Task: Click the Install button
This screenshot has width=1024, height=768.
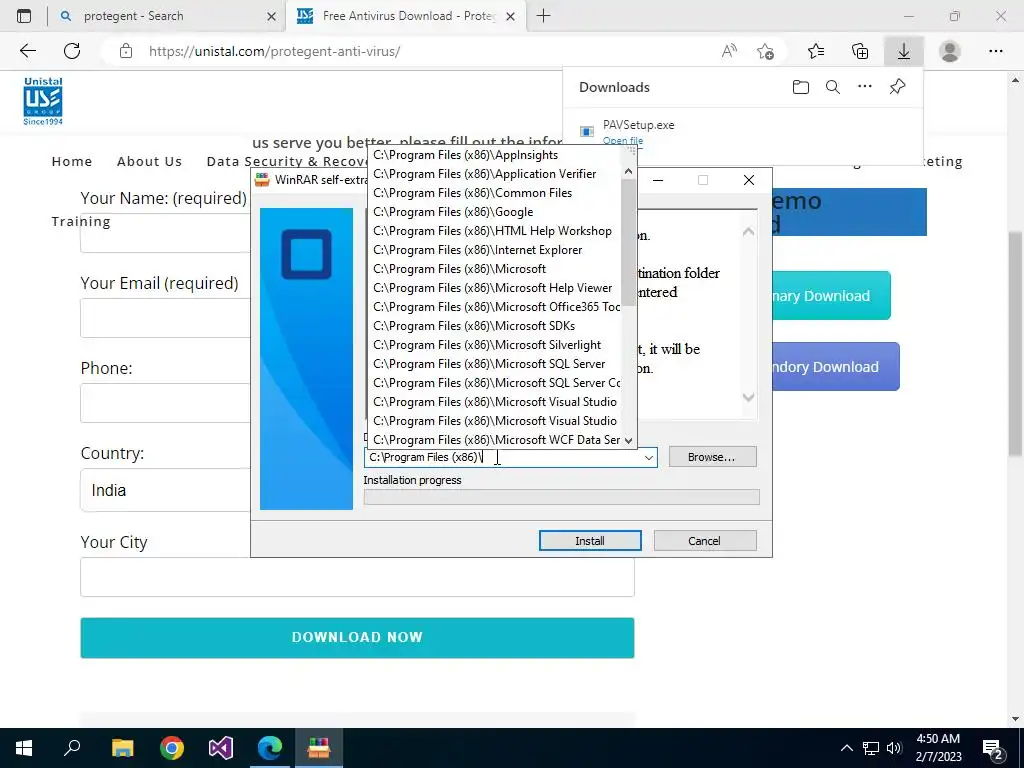Action: (x=590, y=541)
